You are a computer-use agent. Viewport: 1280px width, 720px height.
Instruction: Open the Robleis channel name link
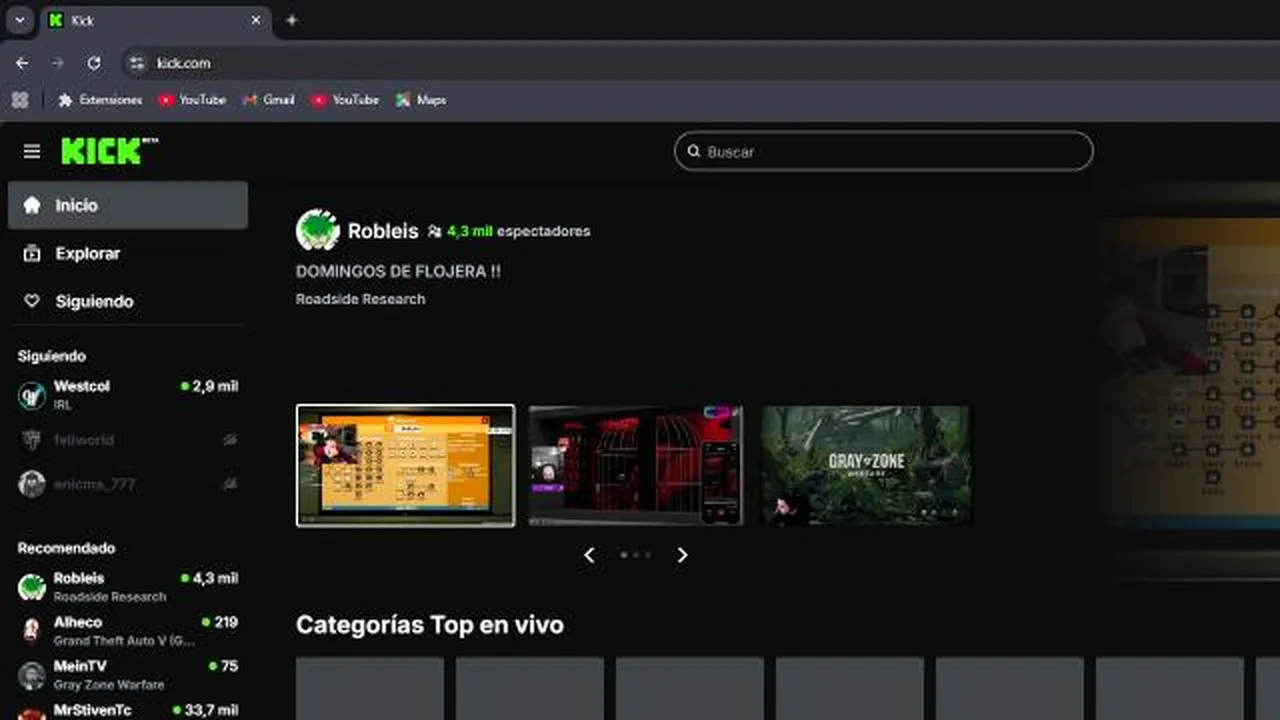click(383, 231)
